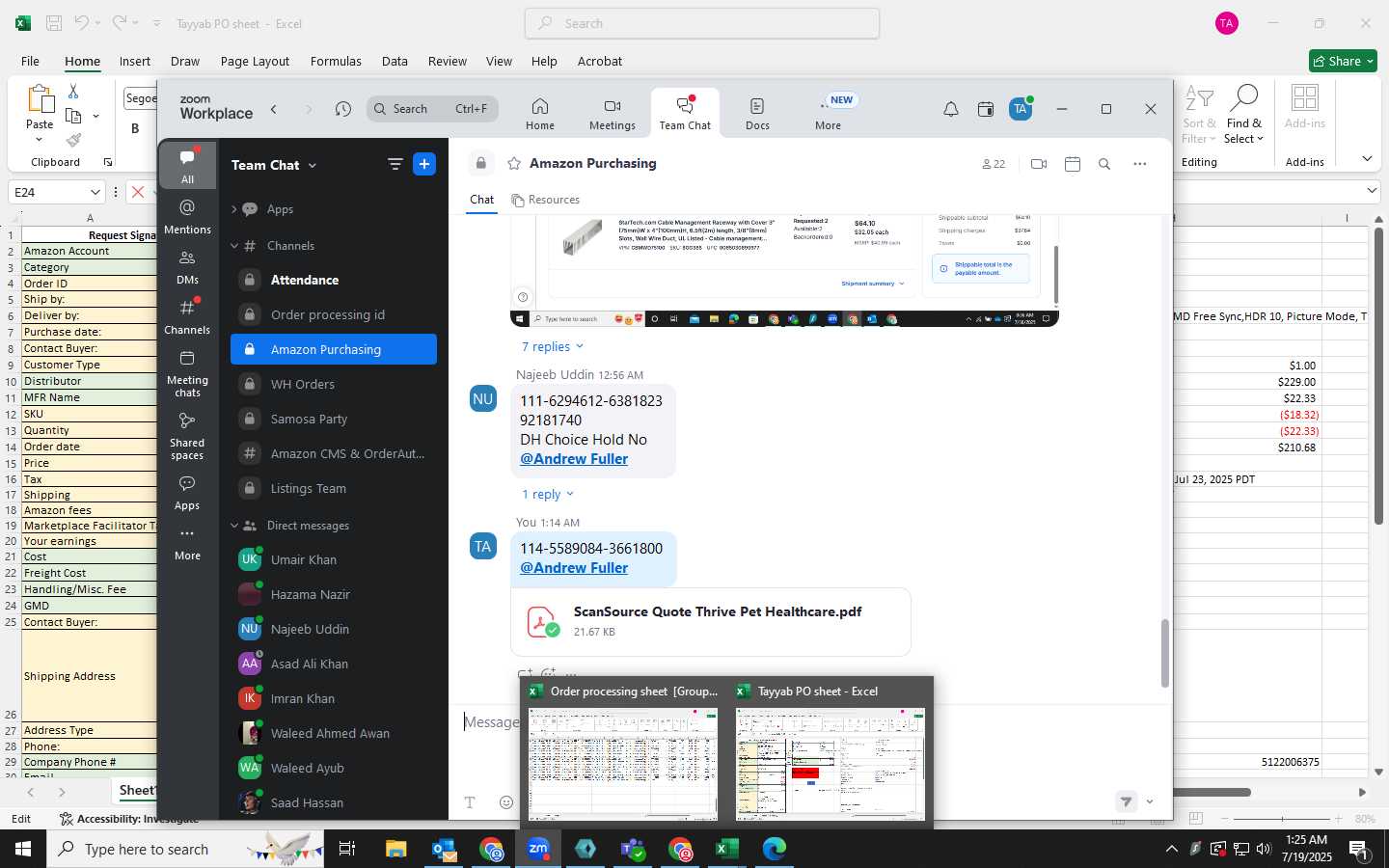Open the Windows Start menu
Viewport: 1389px width, 868px height.
pos(23,849)
